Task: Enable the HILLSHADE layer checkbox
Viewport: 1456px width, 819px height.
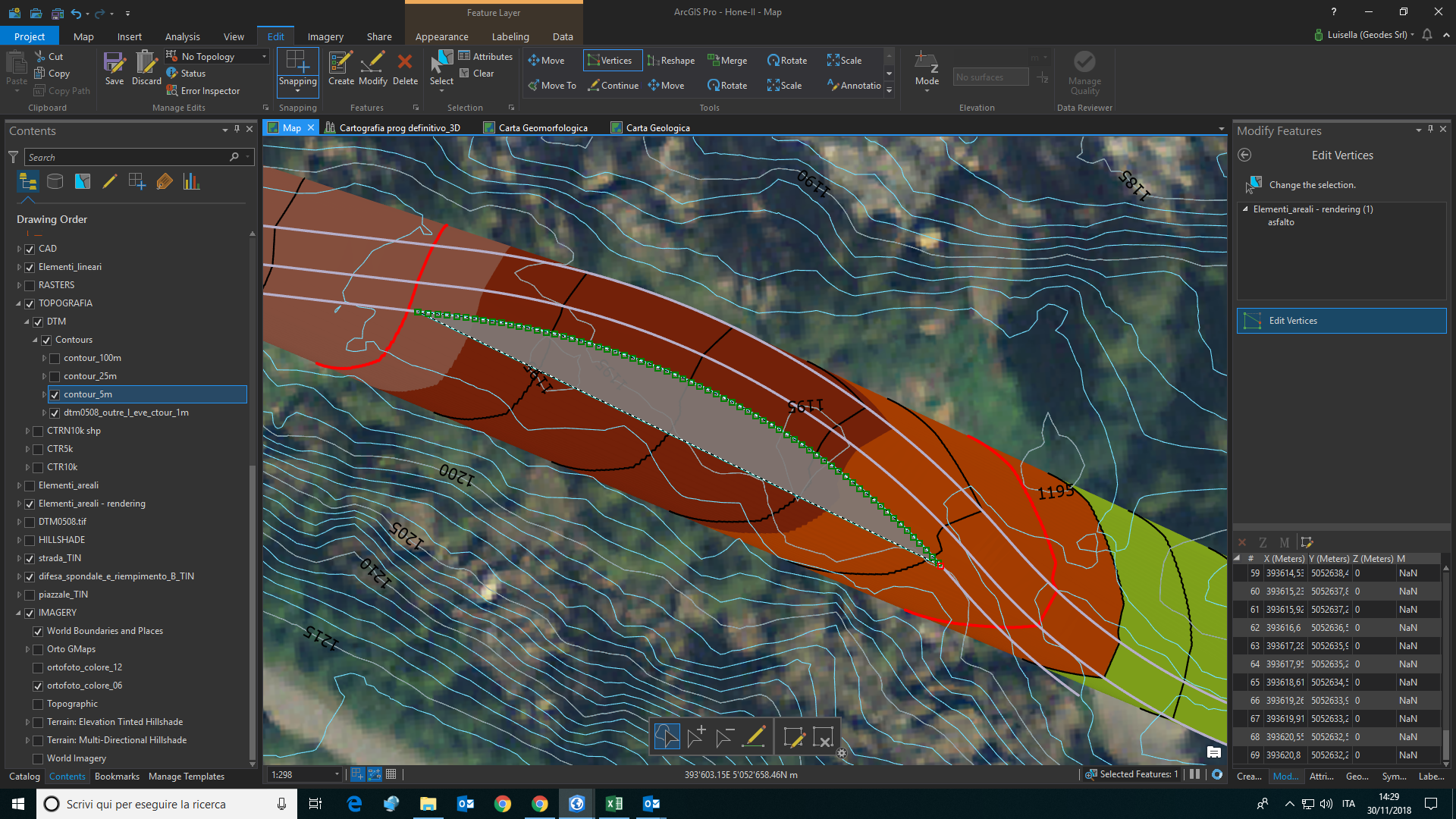Action: pyautogui.click(x=30, y=540)
